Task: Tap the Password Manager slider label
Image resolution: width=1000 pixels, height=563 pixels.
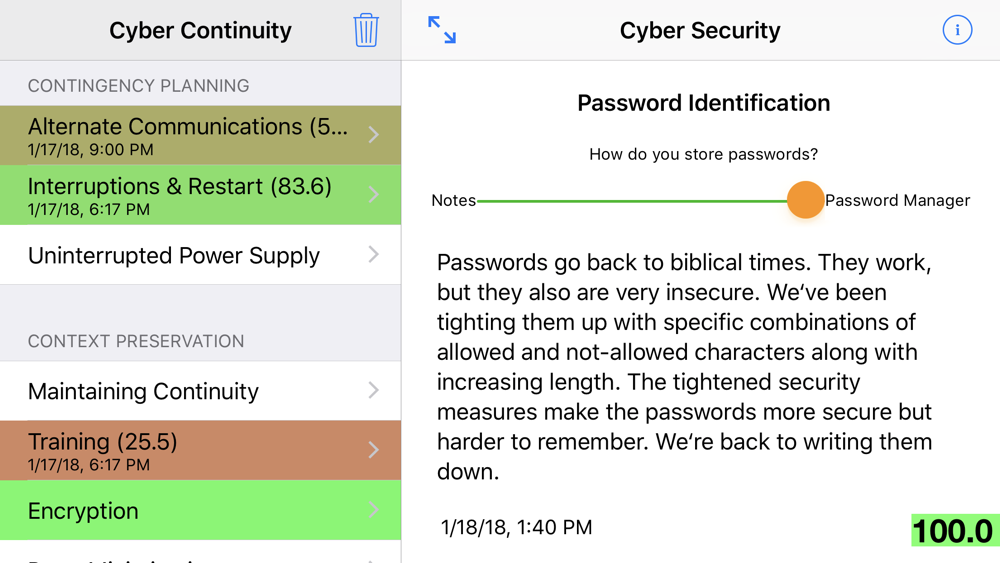Action: tap(897, 200)
